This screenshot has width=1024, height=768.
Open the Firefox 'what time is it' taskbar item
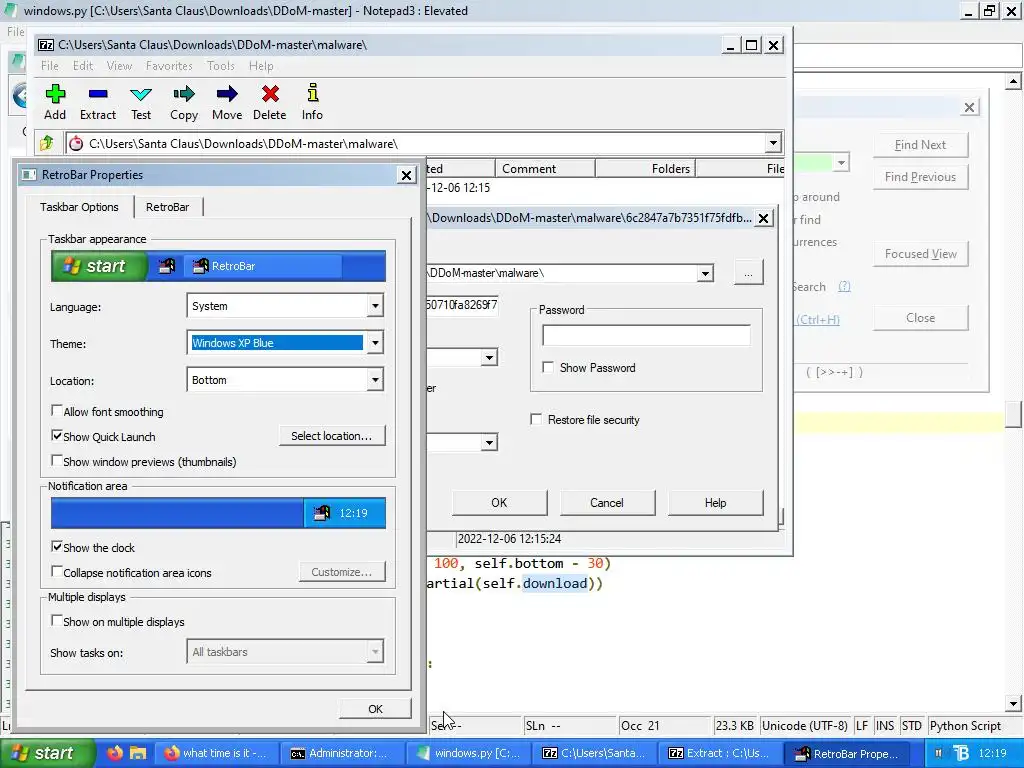click(216, 753)
